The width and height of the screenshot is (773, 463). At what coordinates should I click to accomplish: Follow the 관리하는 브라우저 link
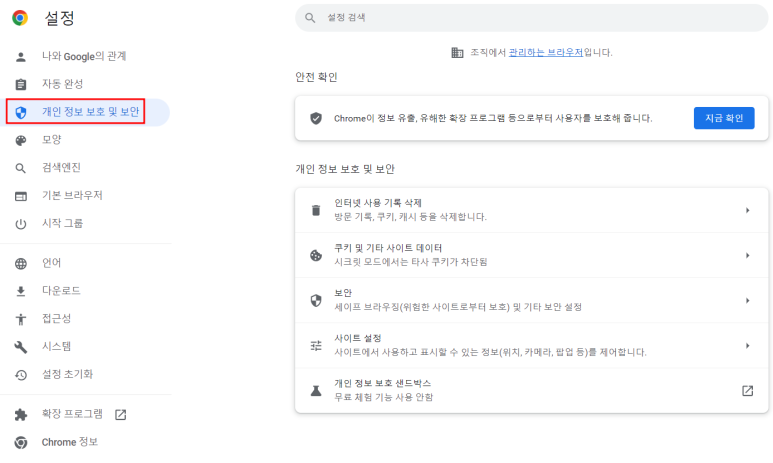pyautogui.click(x=546, y=53)
